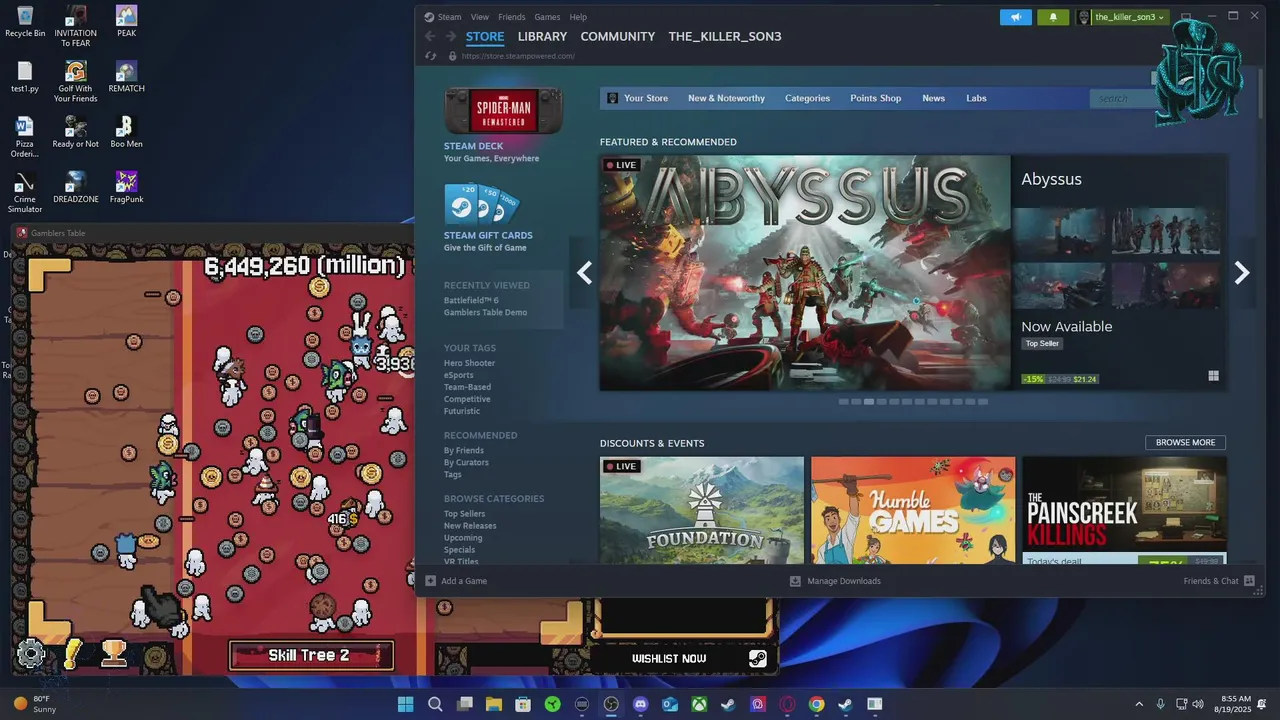The image size is (1280, 720).
Task: Launch PEAK desktop shortcut
Action: (126, 21)
